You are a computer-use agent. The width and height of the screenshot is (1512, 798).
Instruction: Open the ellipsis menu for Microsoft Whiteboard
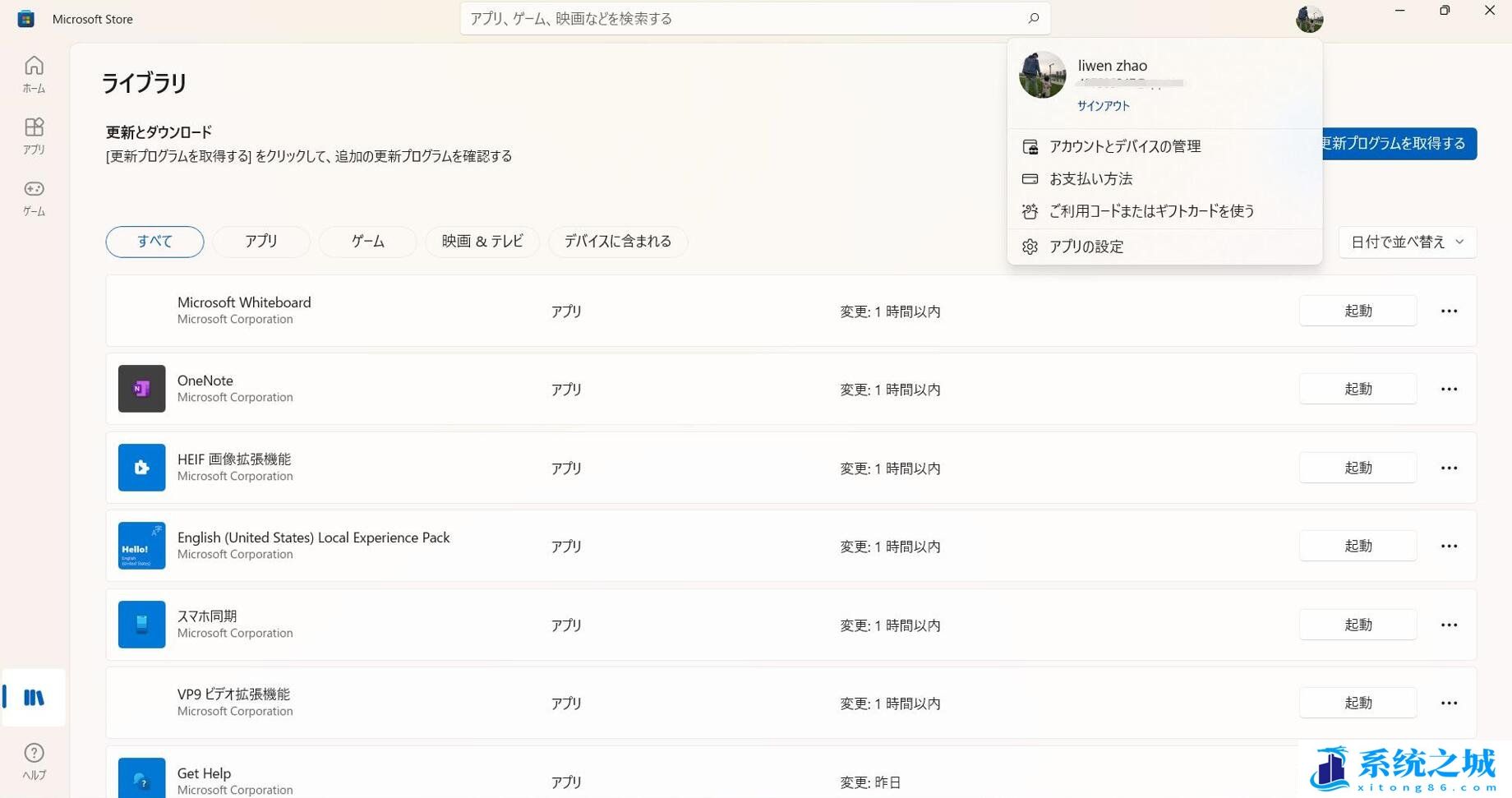point(1449,311)
